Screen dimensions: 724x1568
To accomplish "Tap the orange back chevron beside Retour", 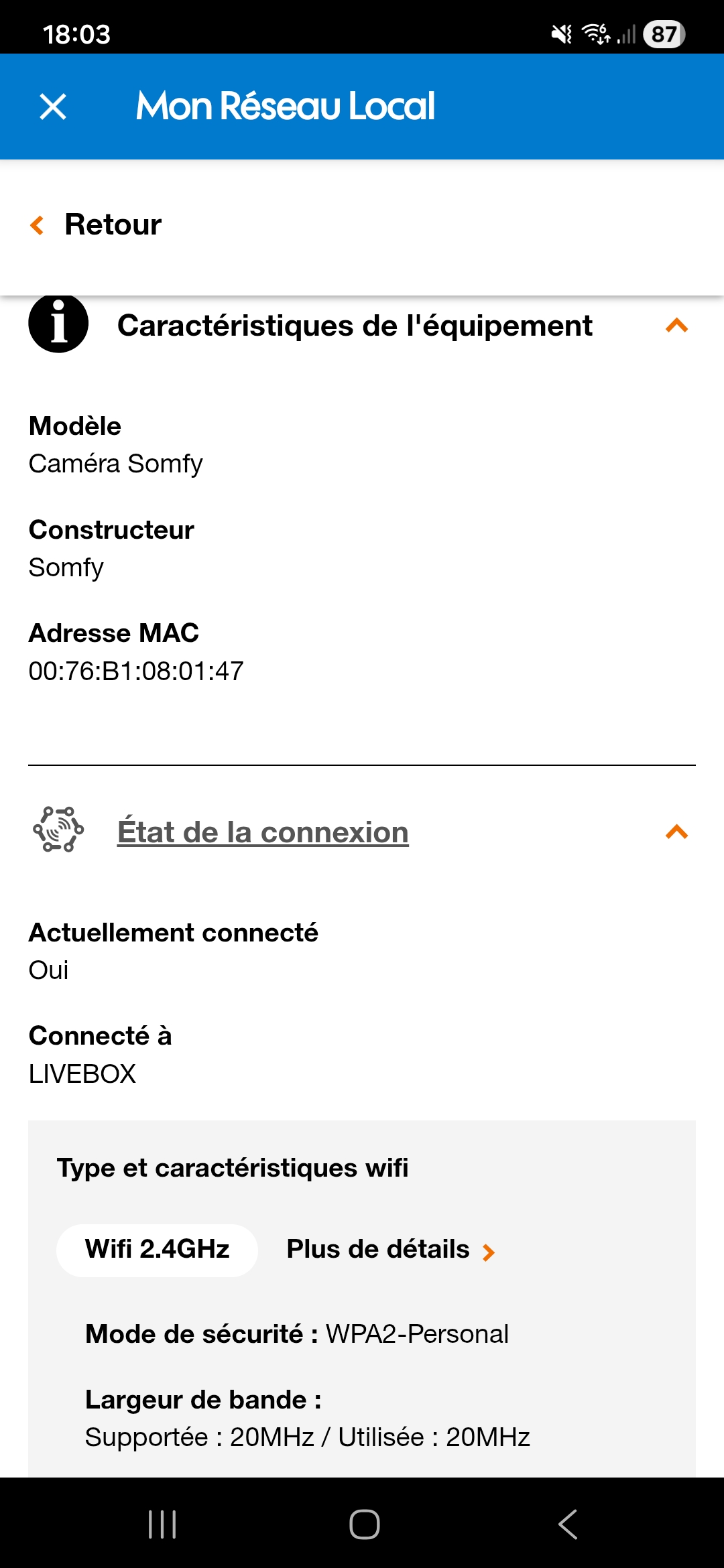I will (38, 225).
